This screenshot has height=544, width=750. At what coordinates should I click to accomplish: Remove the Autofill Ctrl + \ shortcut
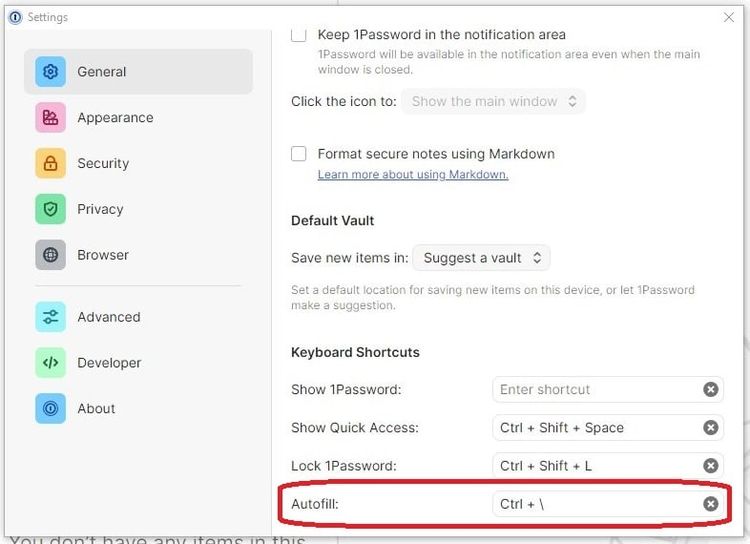click(x=710, y=504)
